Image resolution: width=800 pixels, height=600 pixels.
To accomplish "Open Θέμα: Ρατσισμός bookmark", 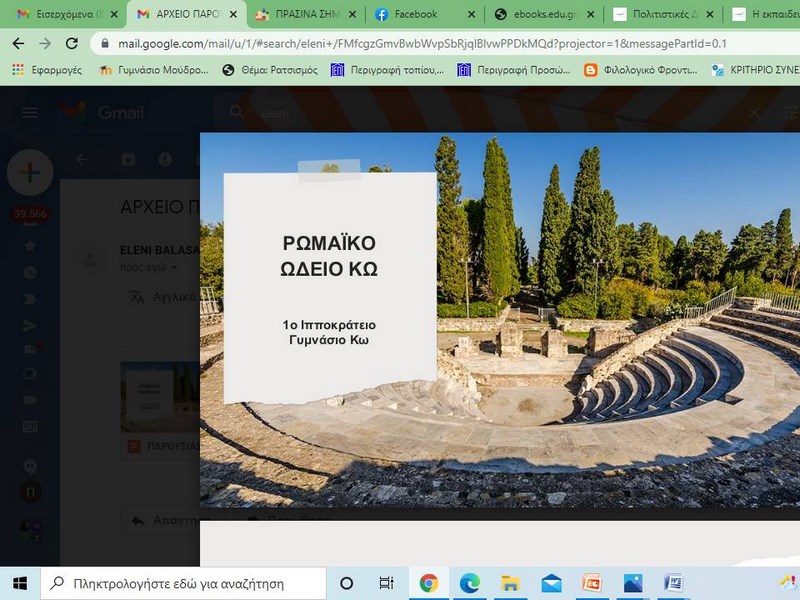I will click(x=270, y=70).
